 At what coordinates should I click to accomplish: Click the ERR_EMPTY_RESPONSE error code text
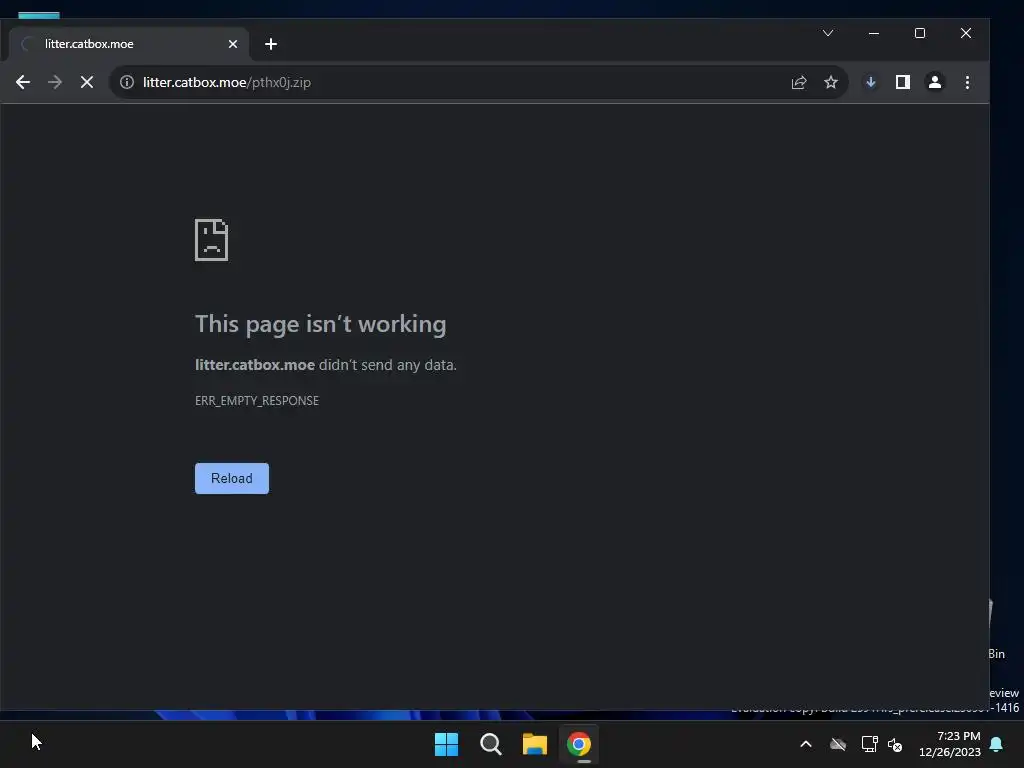[x=257, y=401]
